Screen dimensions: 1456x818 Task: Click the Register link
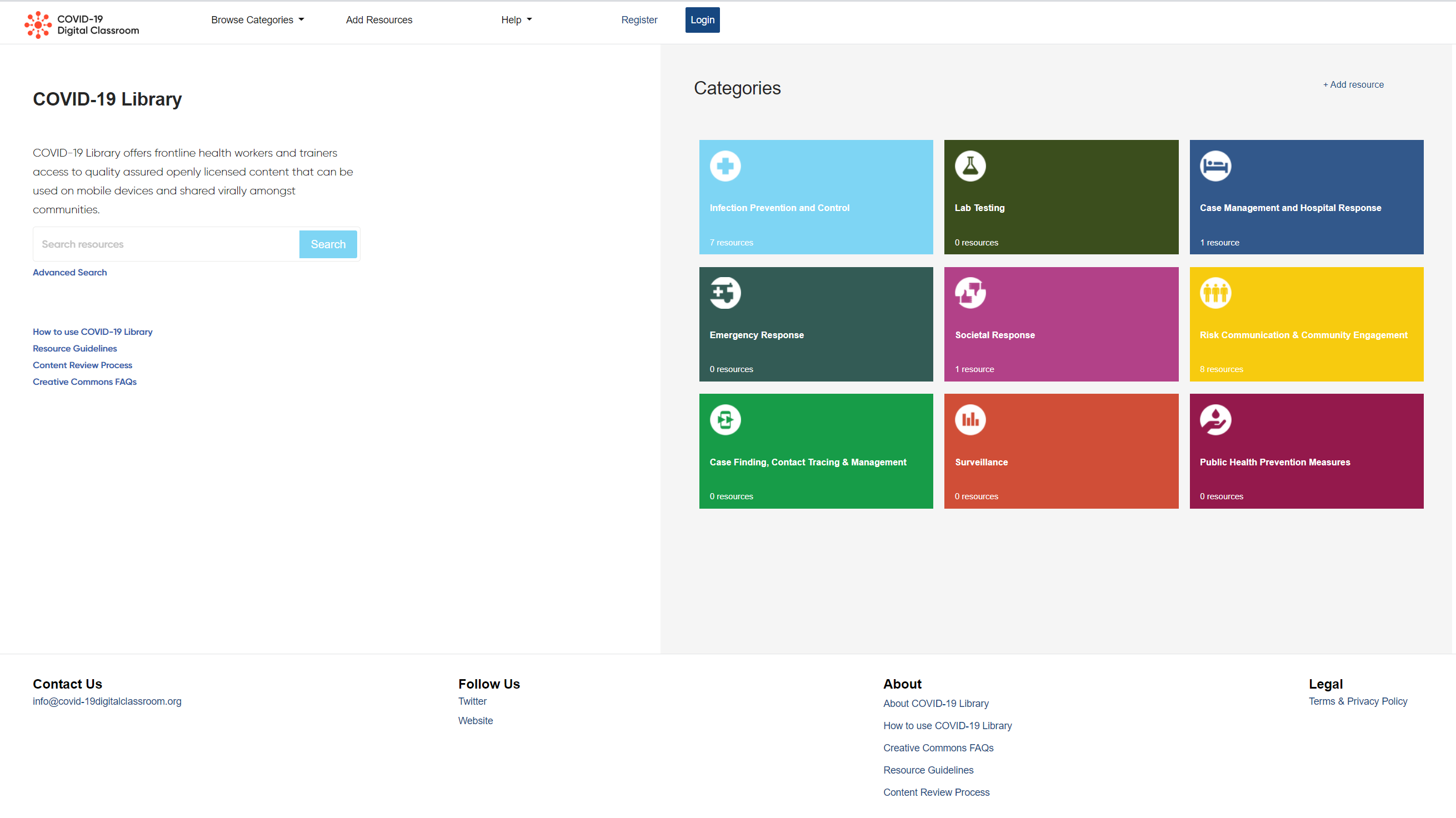639,20
